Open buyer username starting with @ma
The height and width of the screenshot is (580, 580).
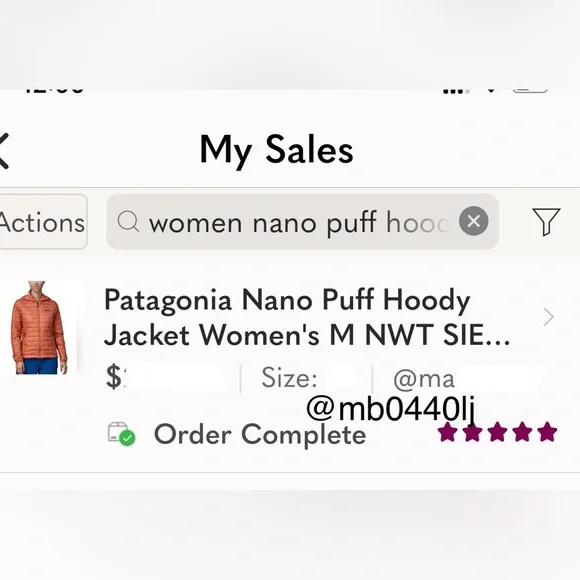[x=424, y=379]
